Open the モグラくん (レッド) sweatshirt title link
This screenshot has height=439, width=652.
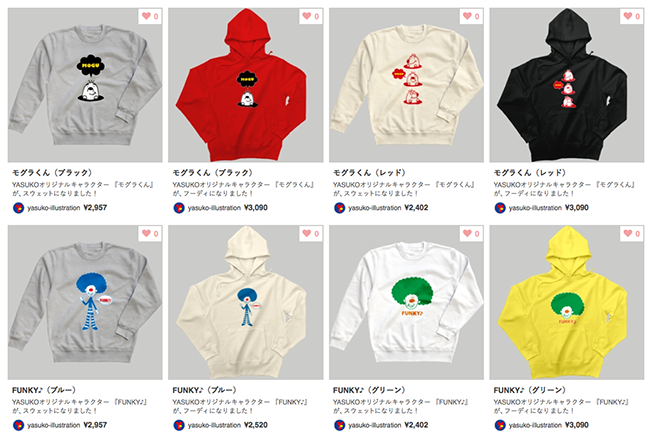(x=369, y=173)
